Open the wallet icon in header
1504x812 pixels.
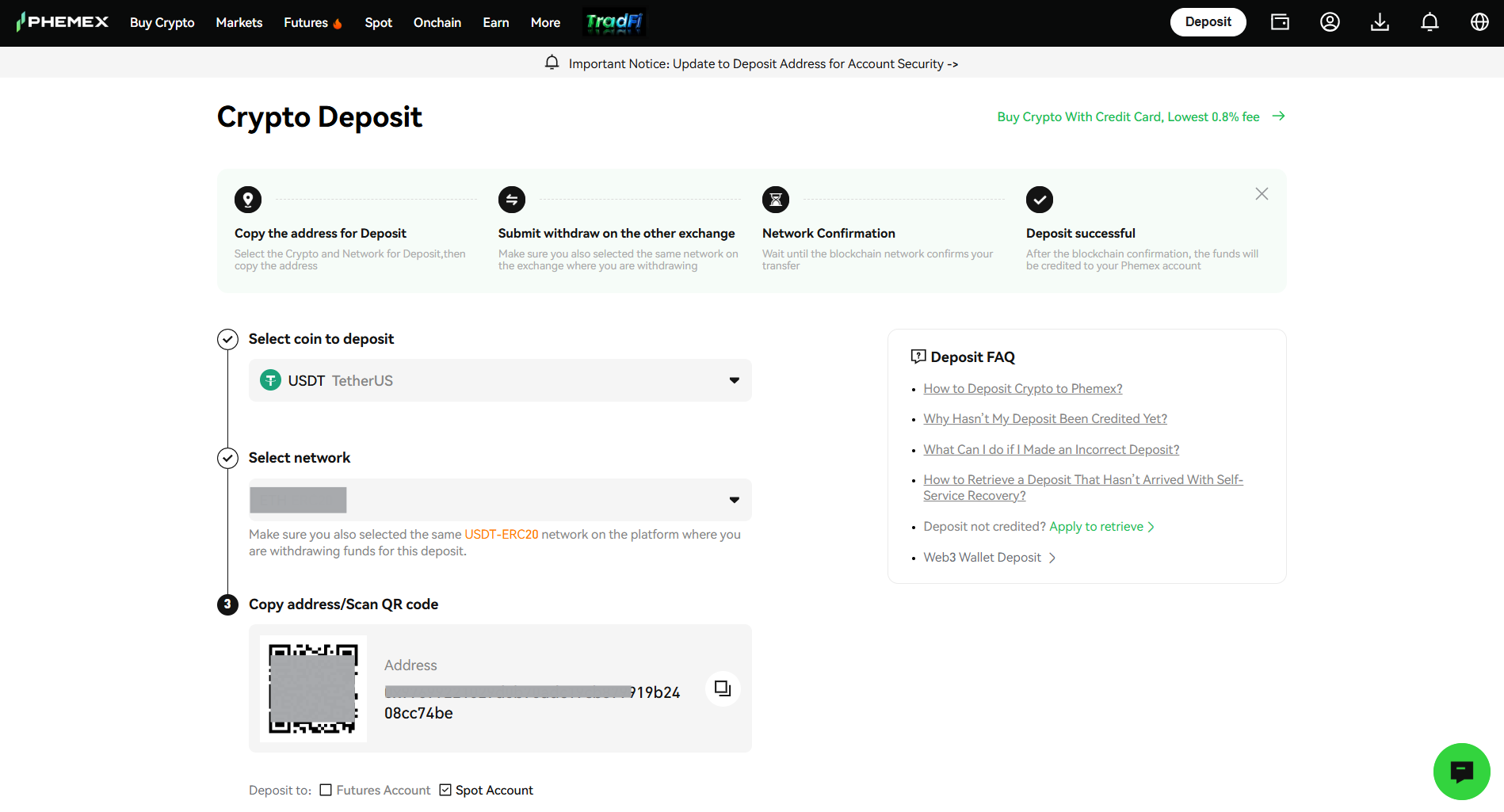tap(1280, 22)
